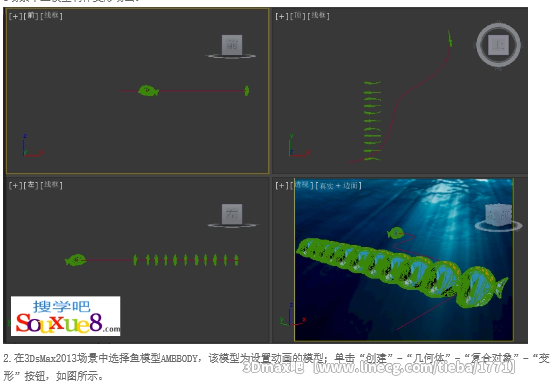Click the axis tripod in the Front viewport
Screen dimensions: 555x386
click(32, 146)
